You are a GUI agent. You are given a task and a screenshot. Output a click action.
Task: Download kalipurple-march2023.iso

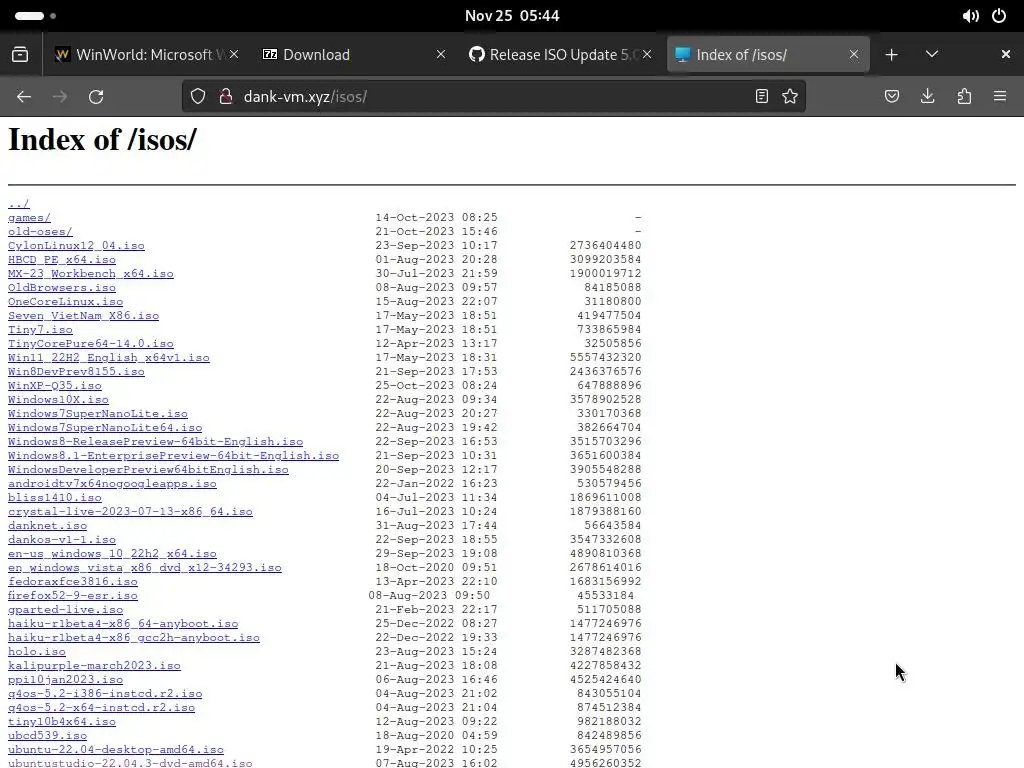(95, 666)
